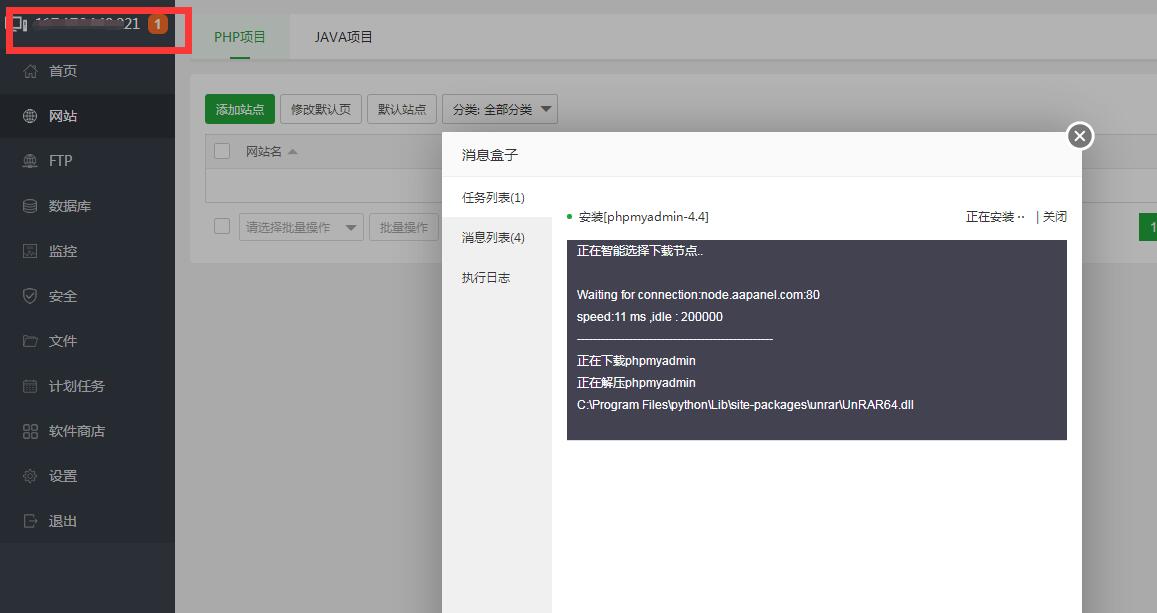
Task: Cancel install via the 关闭 link
Action: click(1054, 216)
